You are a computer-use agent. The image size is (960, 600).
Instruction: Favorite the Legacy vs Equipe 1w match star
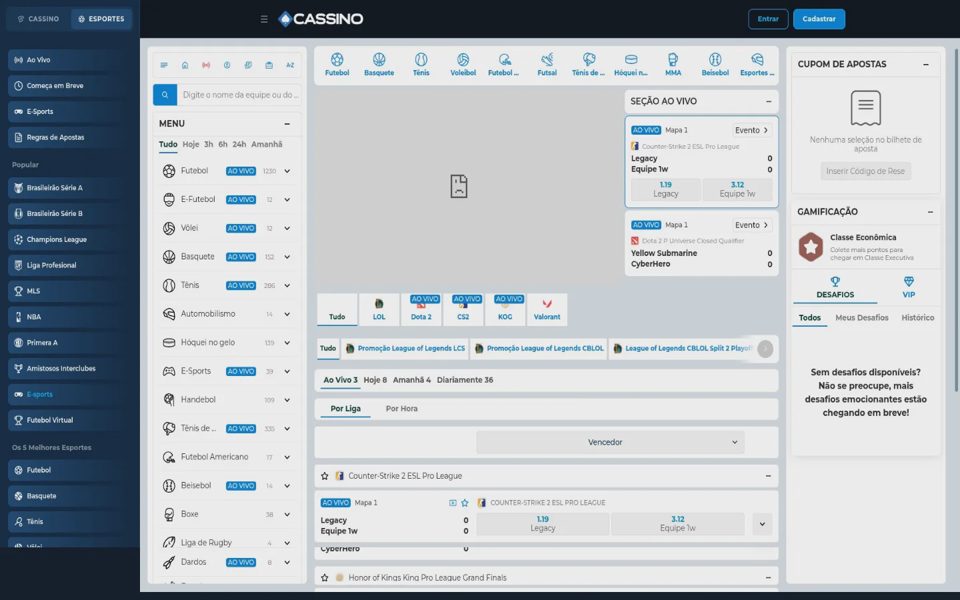(x=465, y=503)
